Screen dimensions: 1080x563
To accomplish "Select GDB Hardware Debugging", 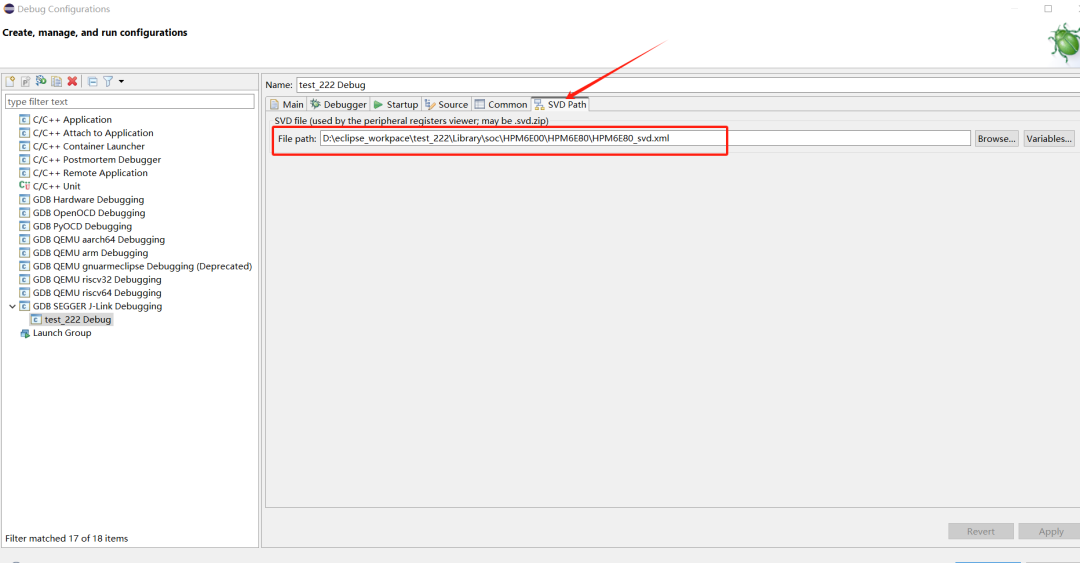I will [x=88, y=199].
